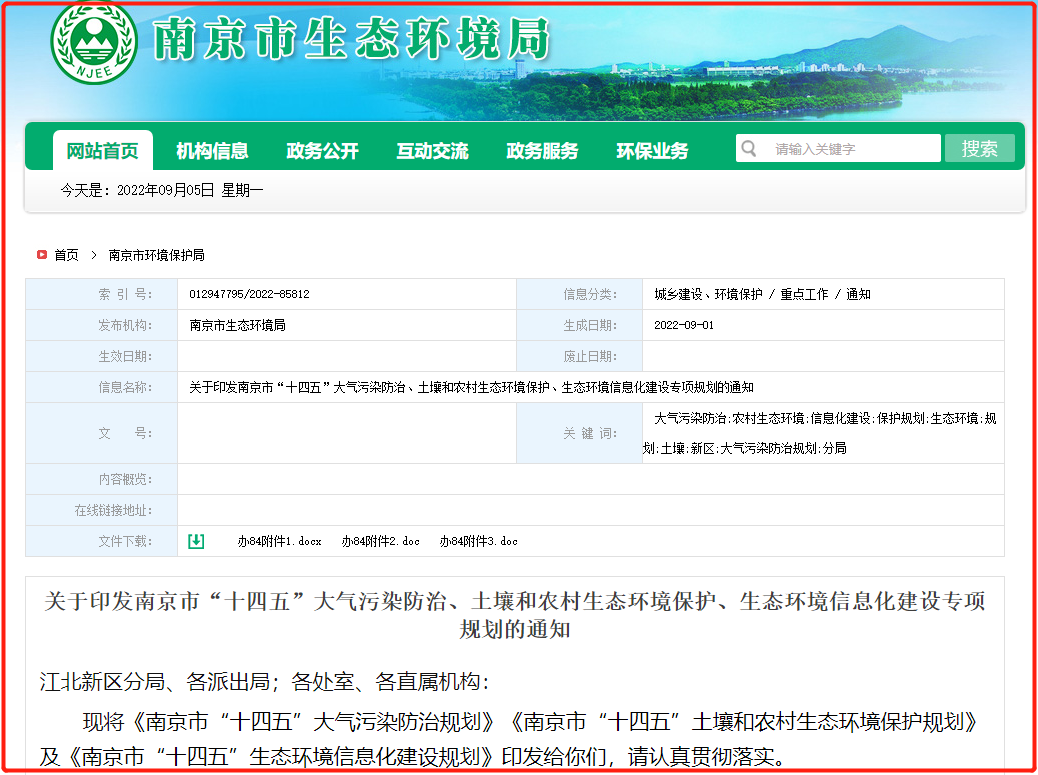The height and width of the screenshot is (775, 1038).
Task: Switch to the 政务服务 section
Action: 542,151
